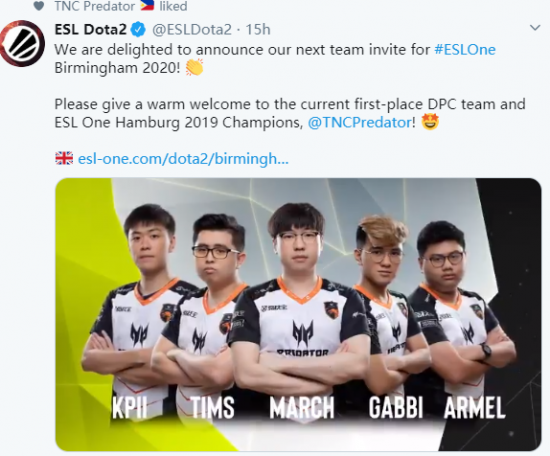This screenshot has height=456, width=550.
Task: Click the blue verified badge
Action: pos(138,29)
